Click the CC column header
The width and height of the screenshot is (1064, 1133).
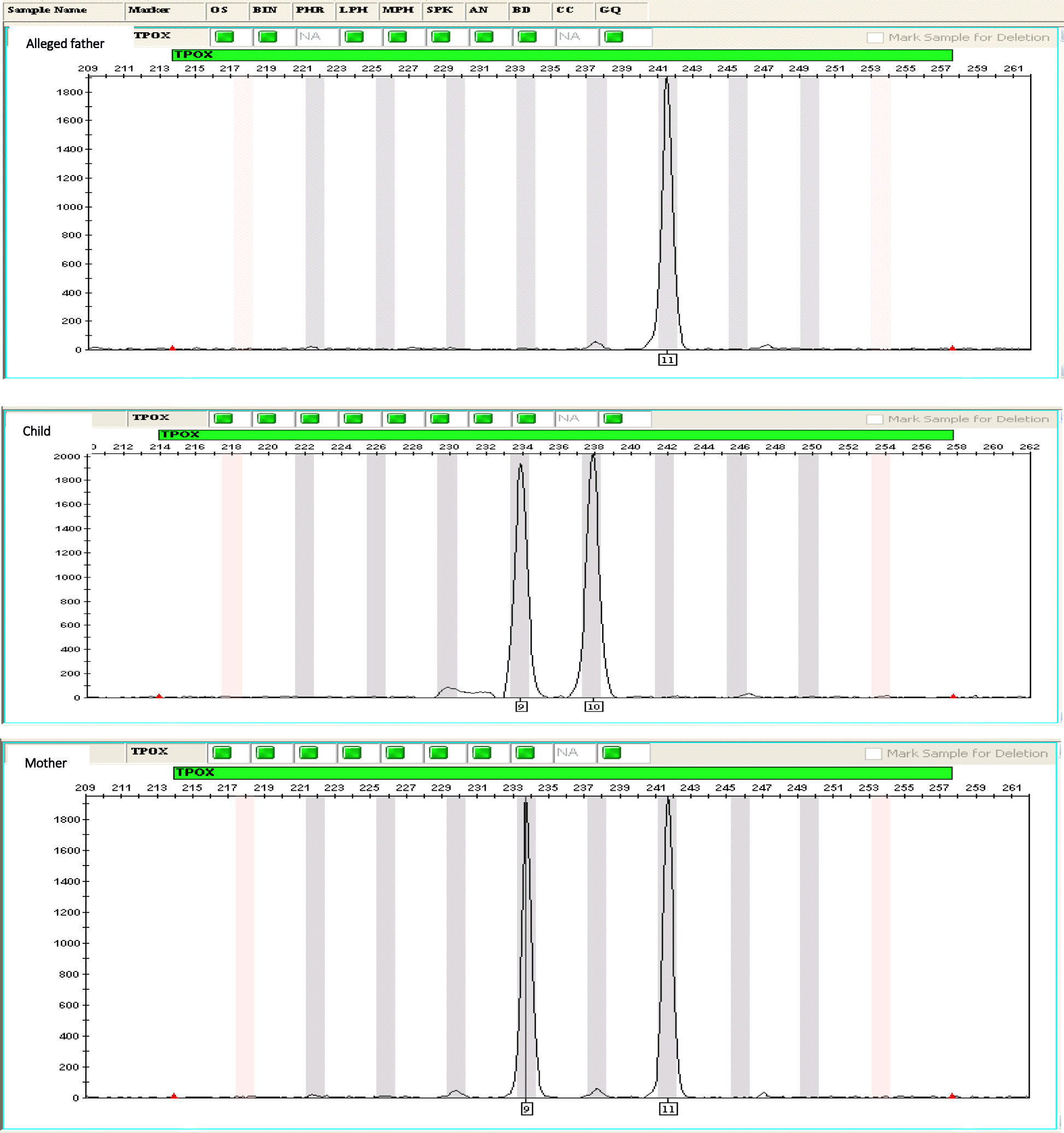(574, 10)
